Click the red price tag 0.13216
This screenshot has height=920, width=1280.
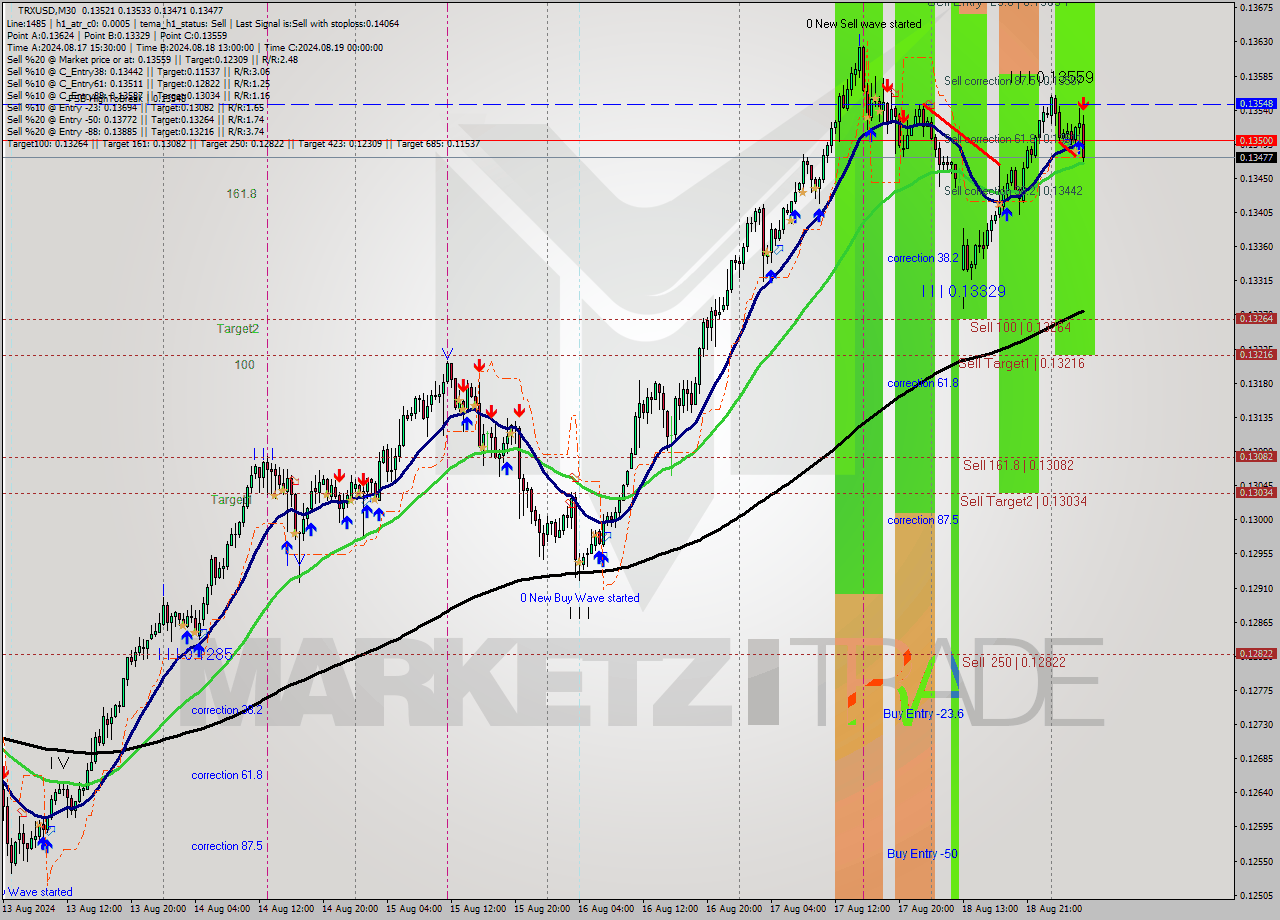coord(1256,354)
